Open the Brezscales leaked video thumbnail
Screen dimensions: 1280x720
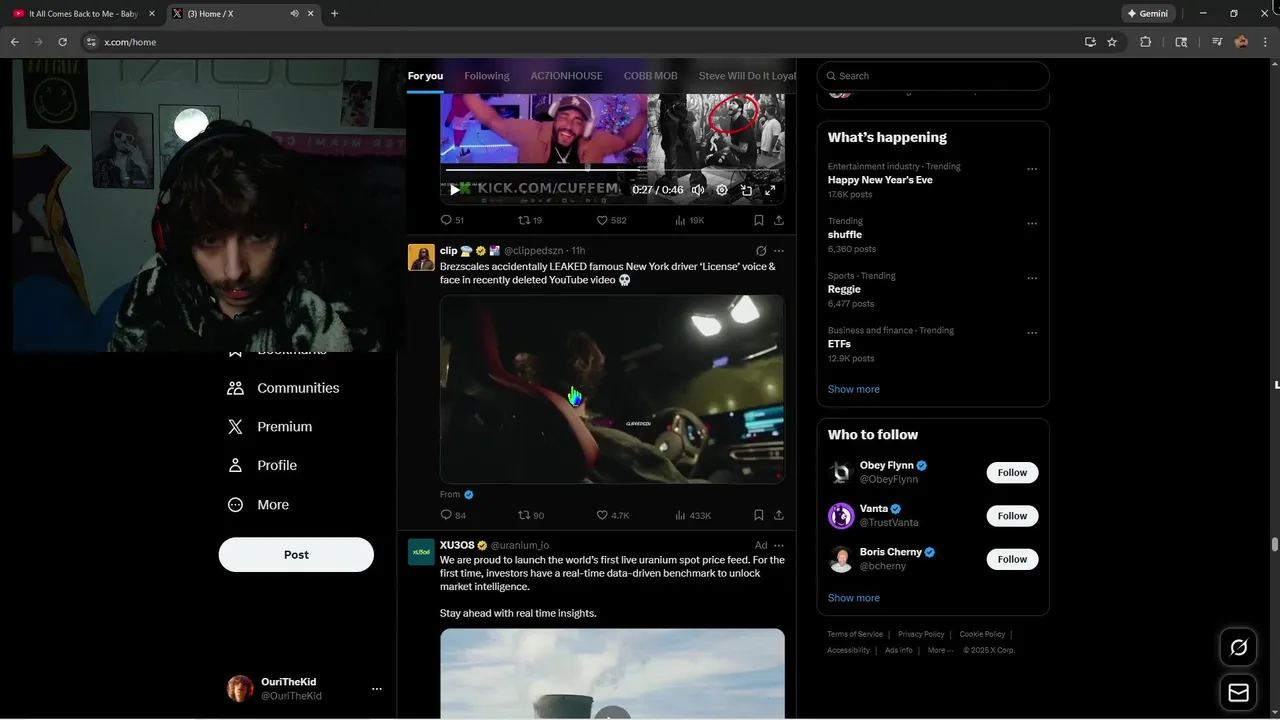click(x=612, y=389)
